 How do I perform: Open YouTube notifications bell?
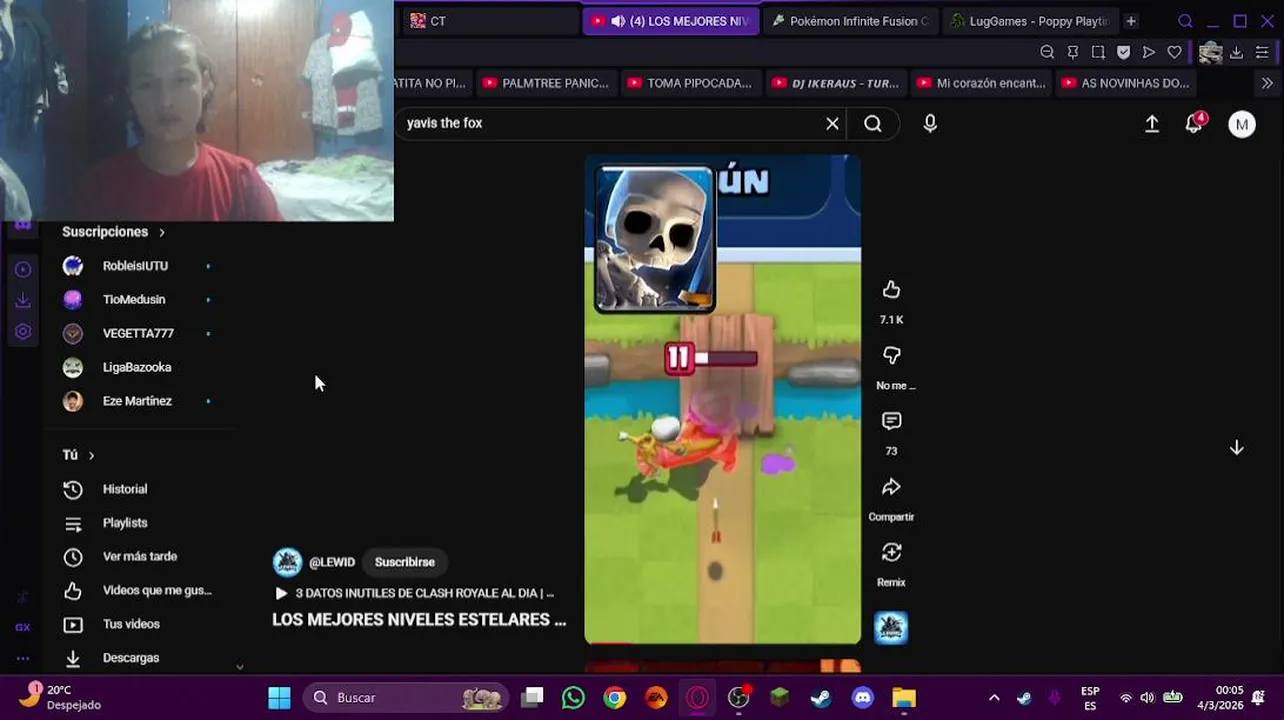[x=1194, y=123]
